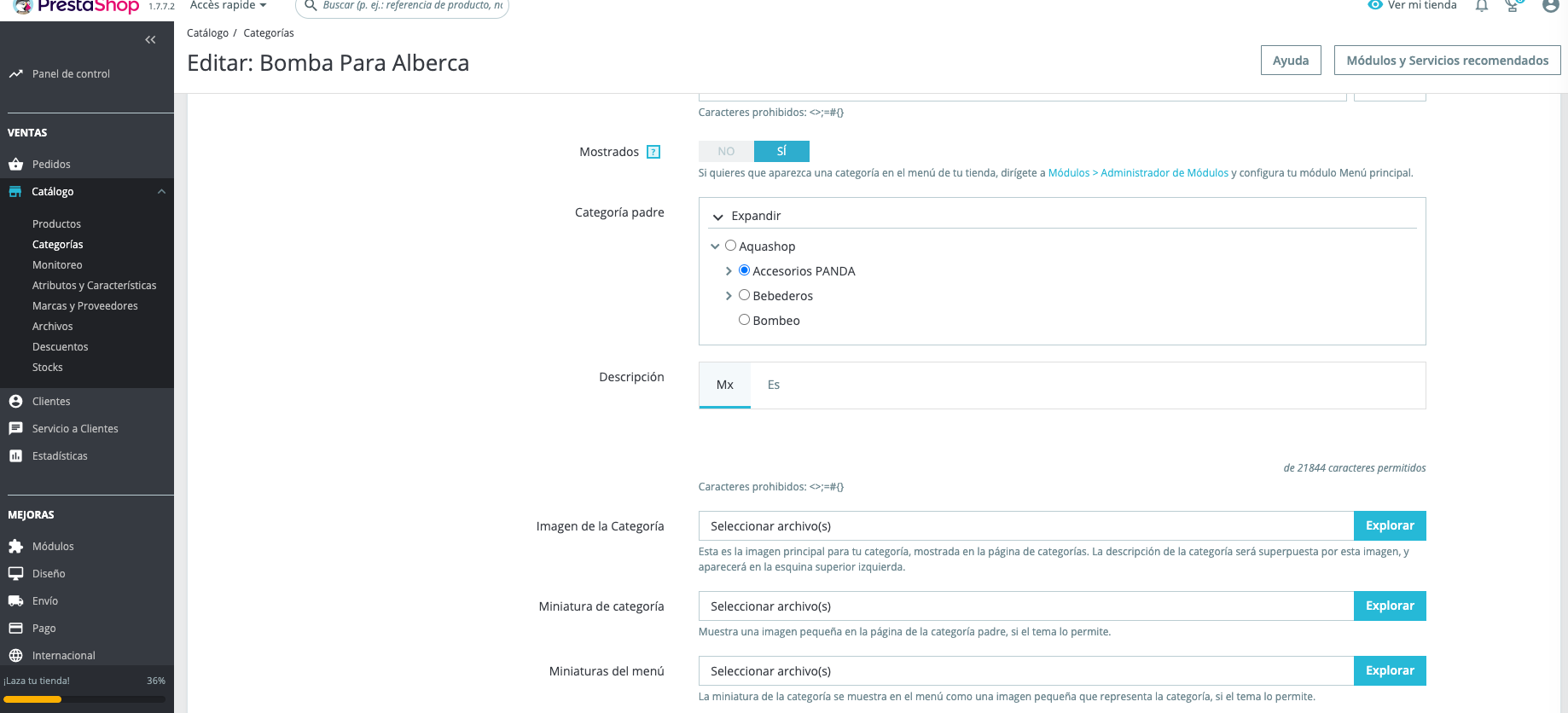Viewport: 1568px width, 713px height.
Task: Expand the Accesorios PANDA tree node
Action: click(x=729, y=271)
